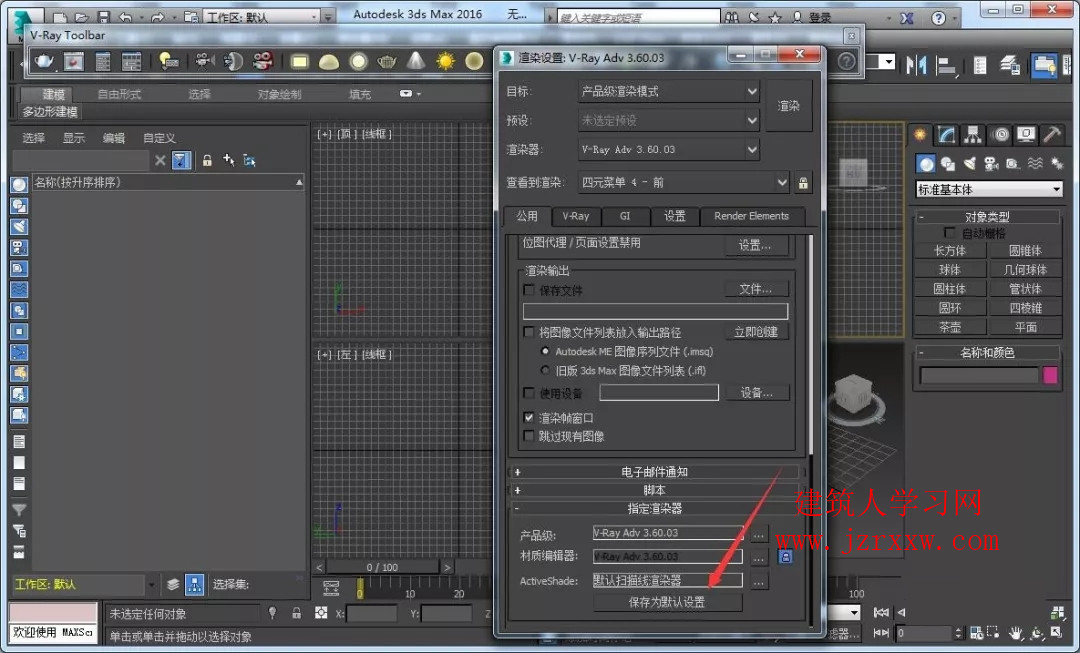Switch to the Motion command panel
This screenshot has width=1080, height=653.
coord(1000,134)
